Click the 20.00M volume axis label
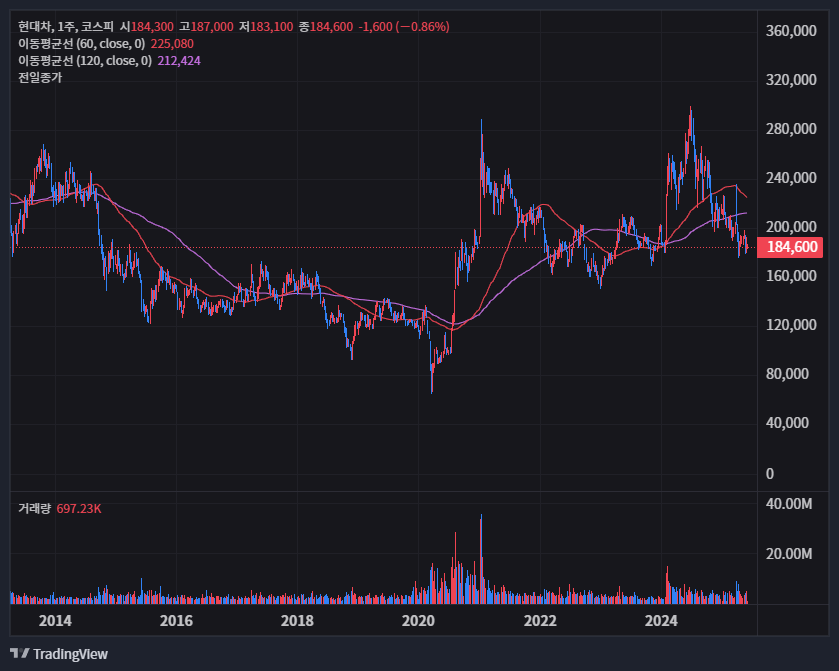This screenshot has width=839, height=671. coord(789,554)
